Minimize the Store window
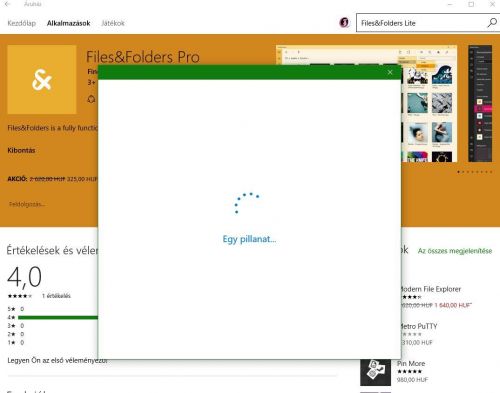 click(x=450, y=4)
